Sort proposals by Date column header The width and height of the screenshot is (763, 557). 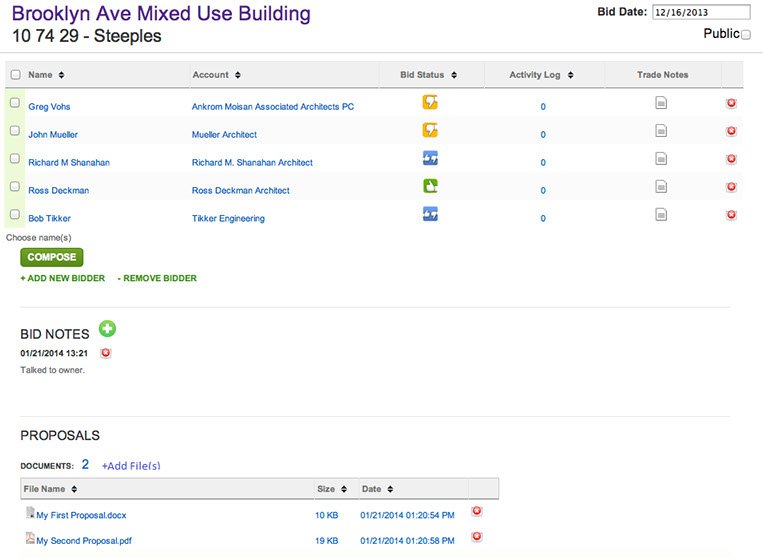(376, 489)
